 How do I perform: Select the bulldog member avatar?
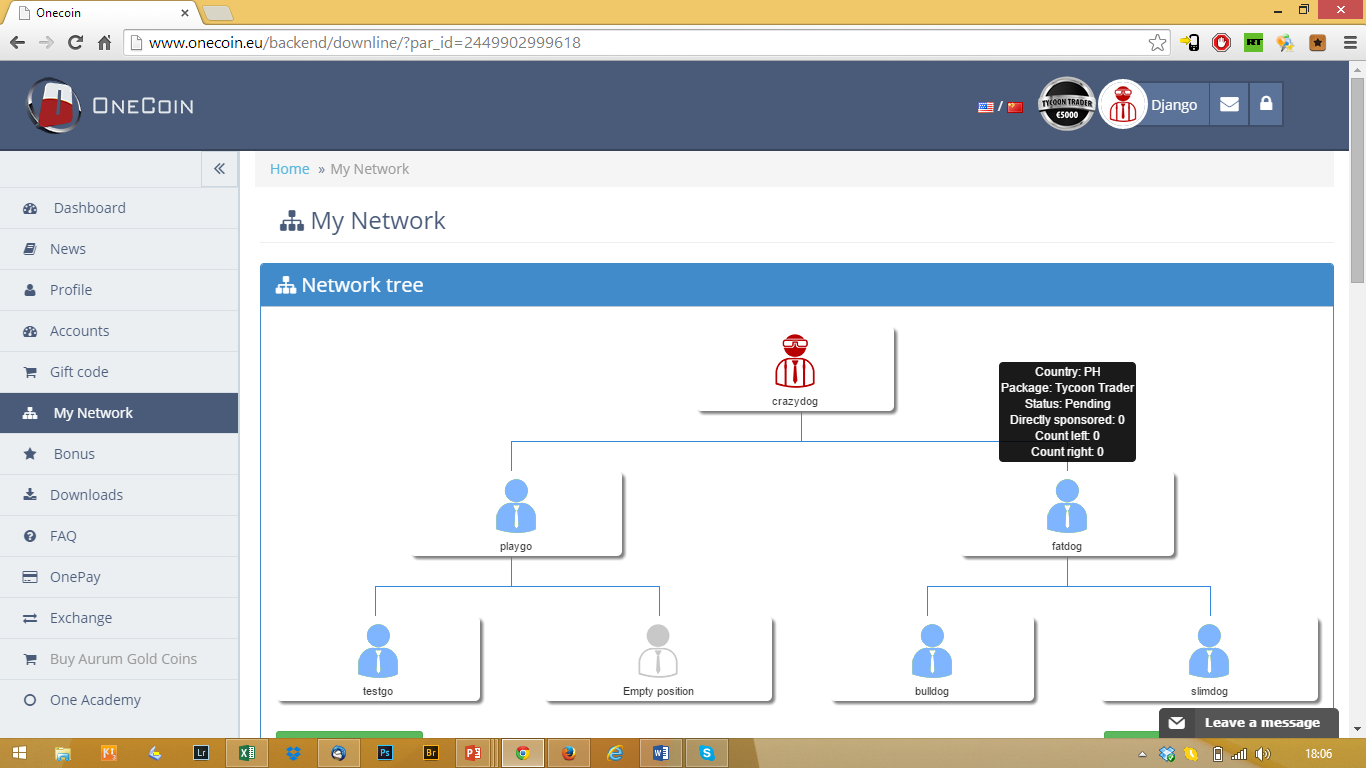(x=932, y=651)
